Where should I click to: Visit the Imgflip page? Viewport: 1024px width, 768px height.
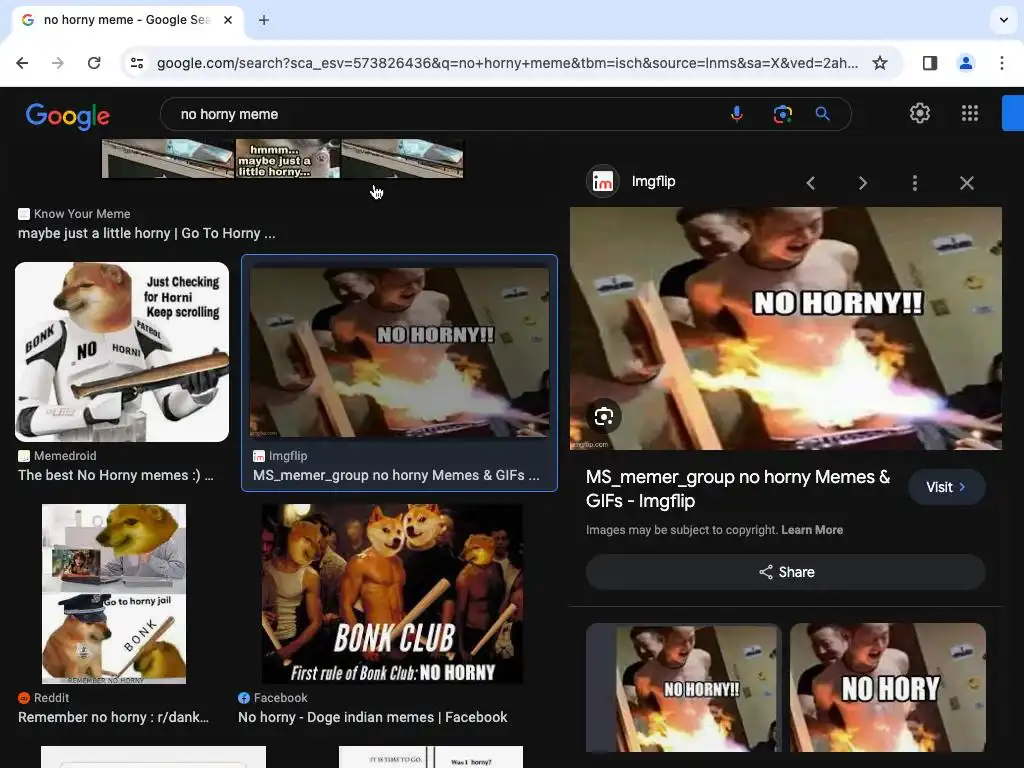pos(946,487)
